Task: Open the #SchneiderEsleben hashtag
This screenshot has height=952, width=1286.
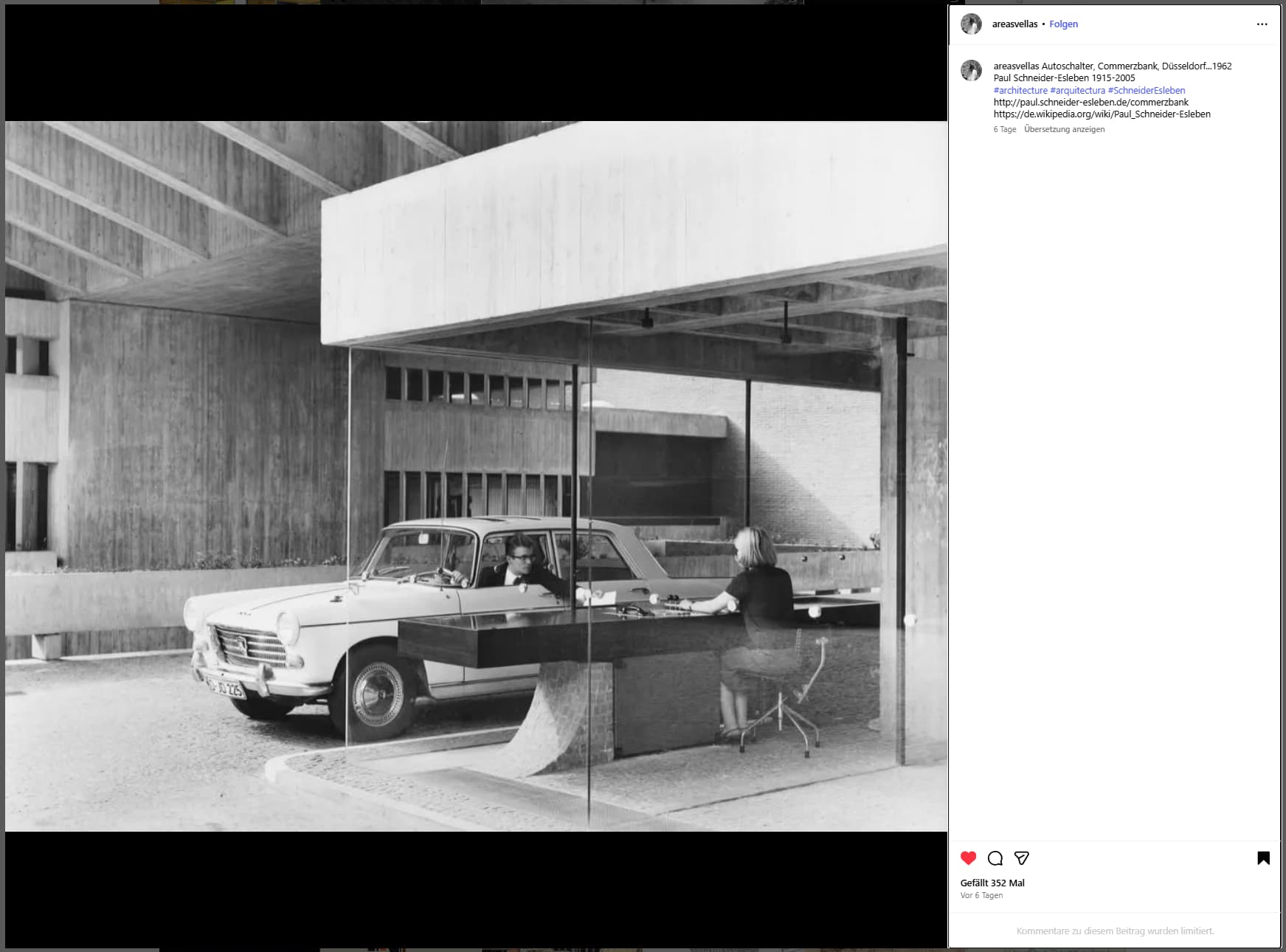Action: point(1147,90)
